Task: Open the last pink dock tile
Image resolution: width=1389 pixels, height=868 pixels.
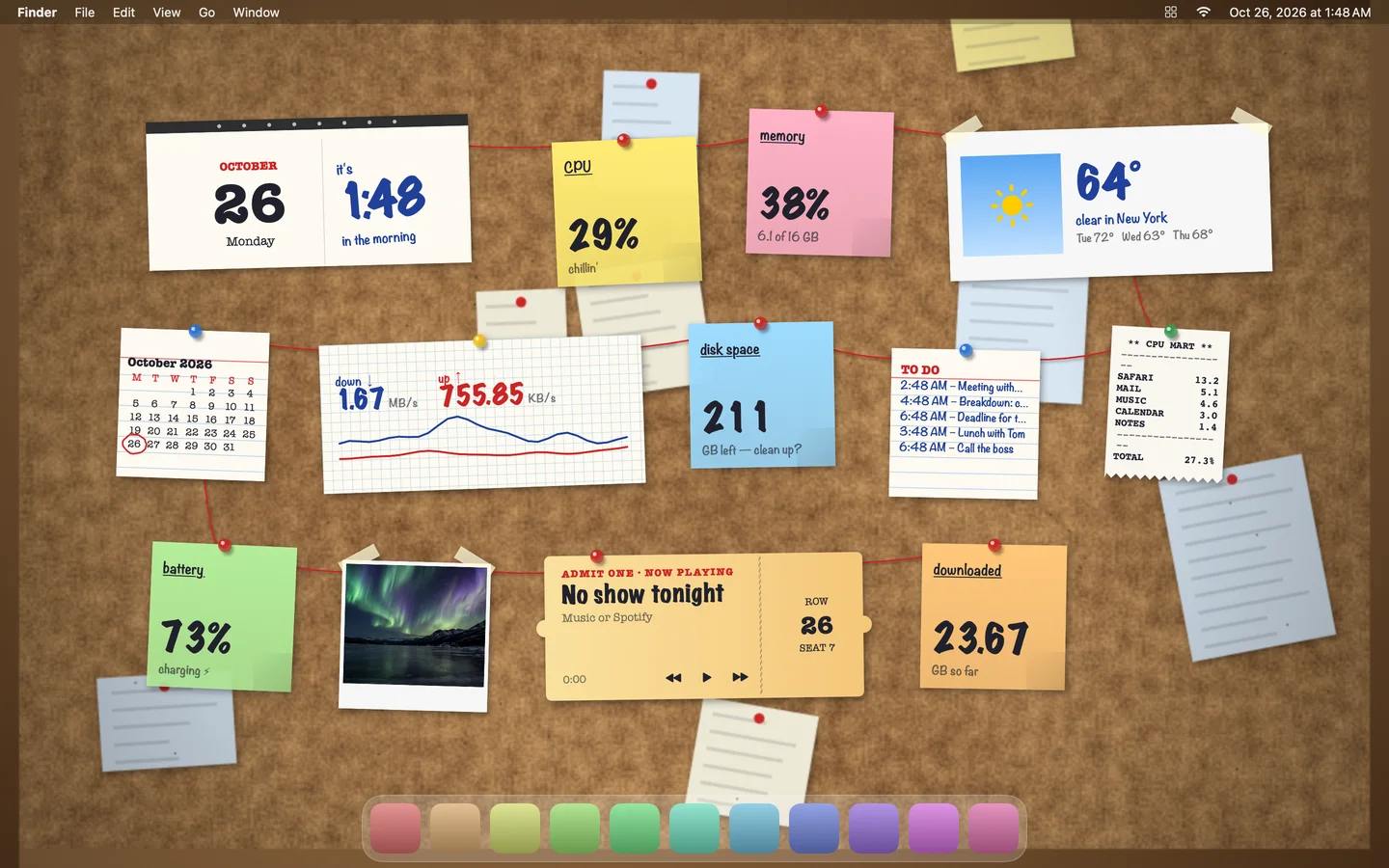Action: click(994, 828)
